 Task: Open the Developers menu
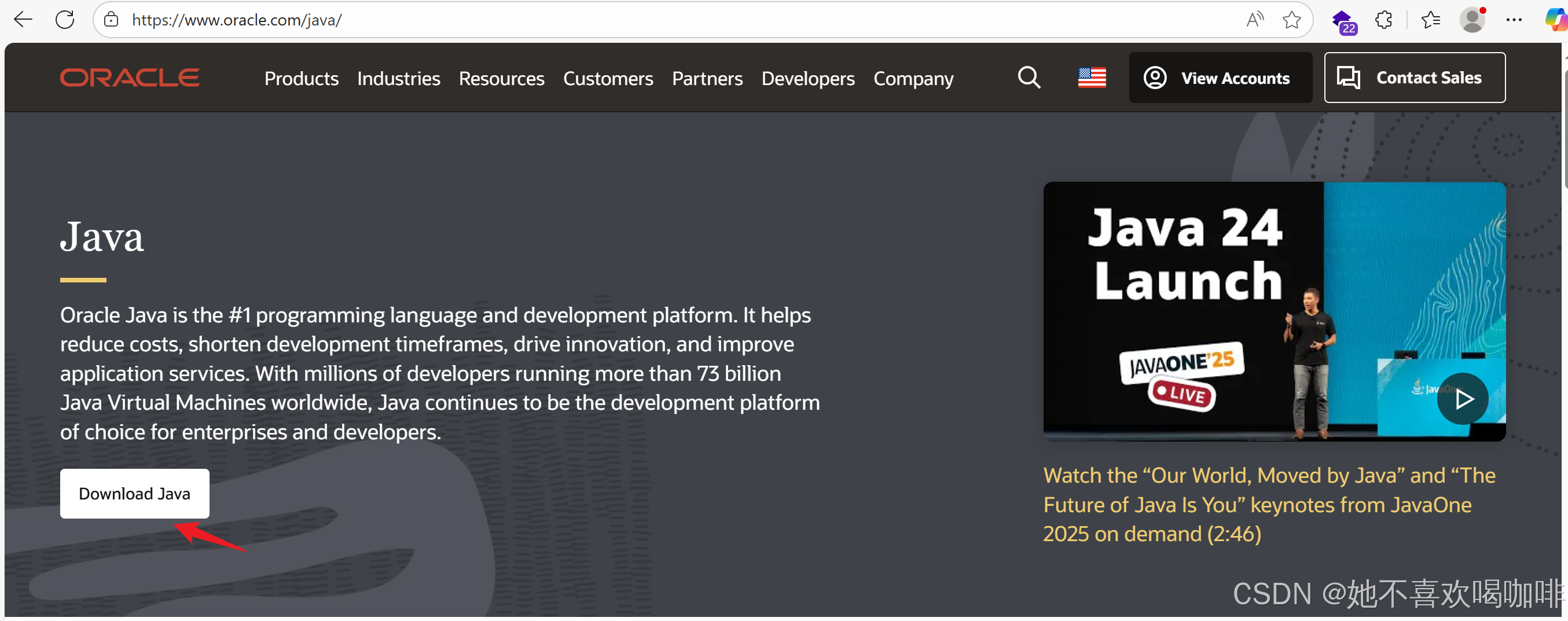pos(808,79)
